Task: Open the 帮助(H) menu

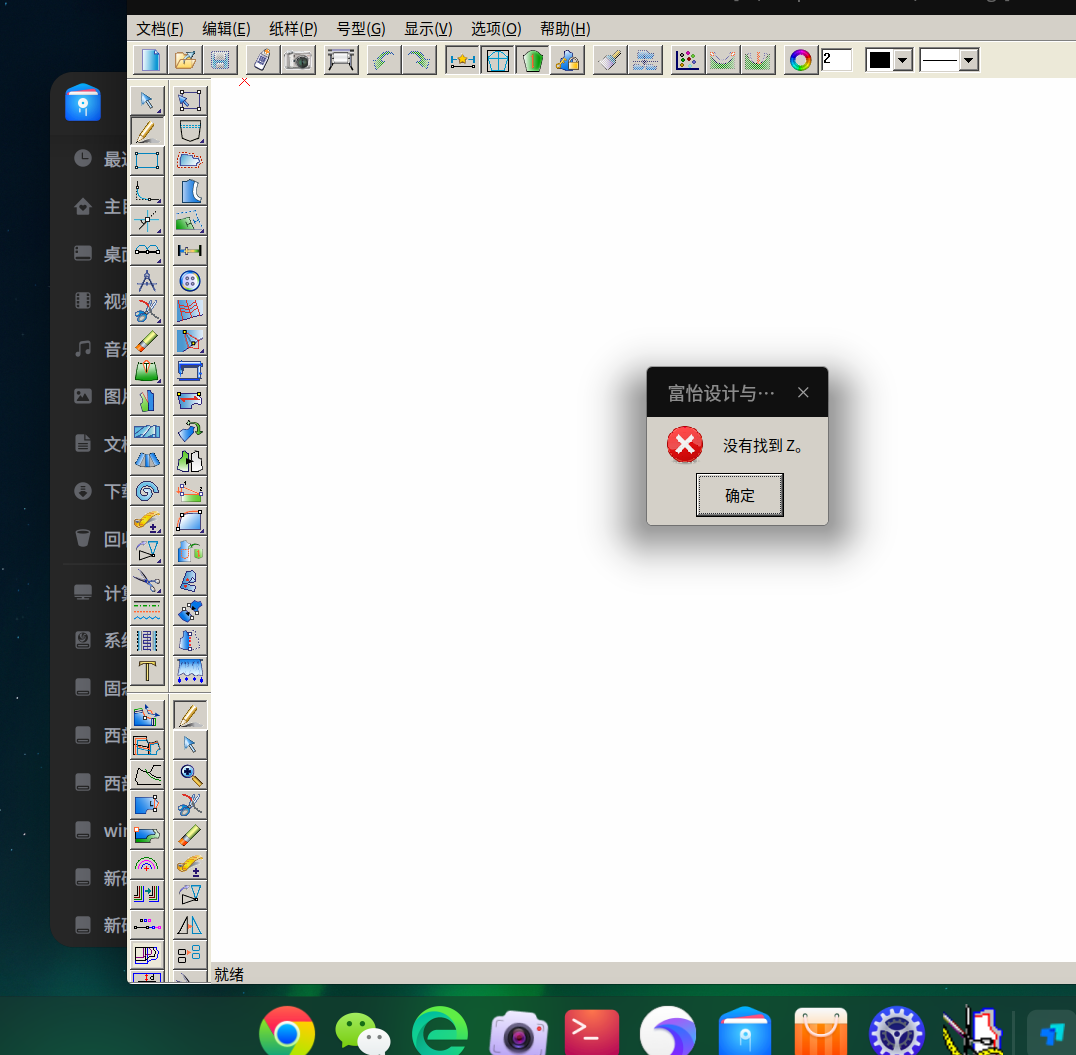Action: pos(565,29)
